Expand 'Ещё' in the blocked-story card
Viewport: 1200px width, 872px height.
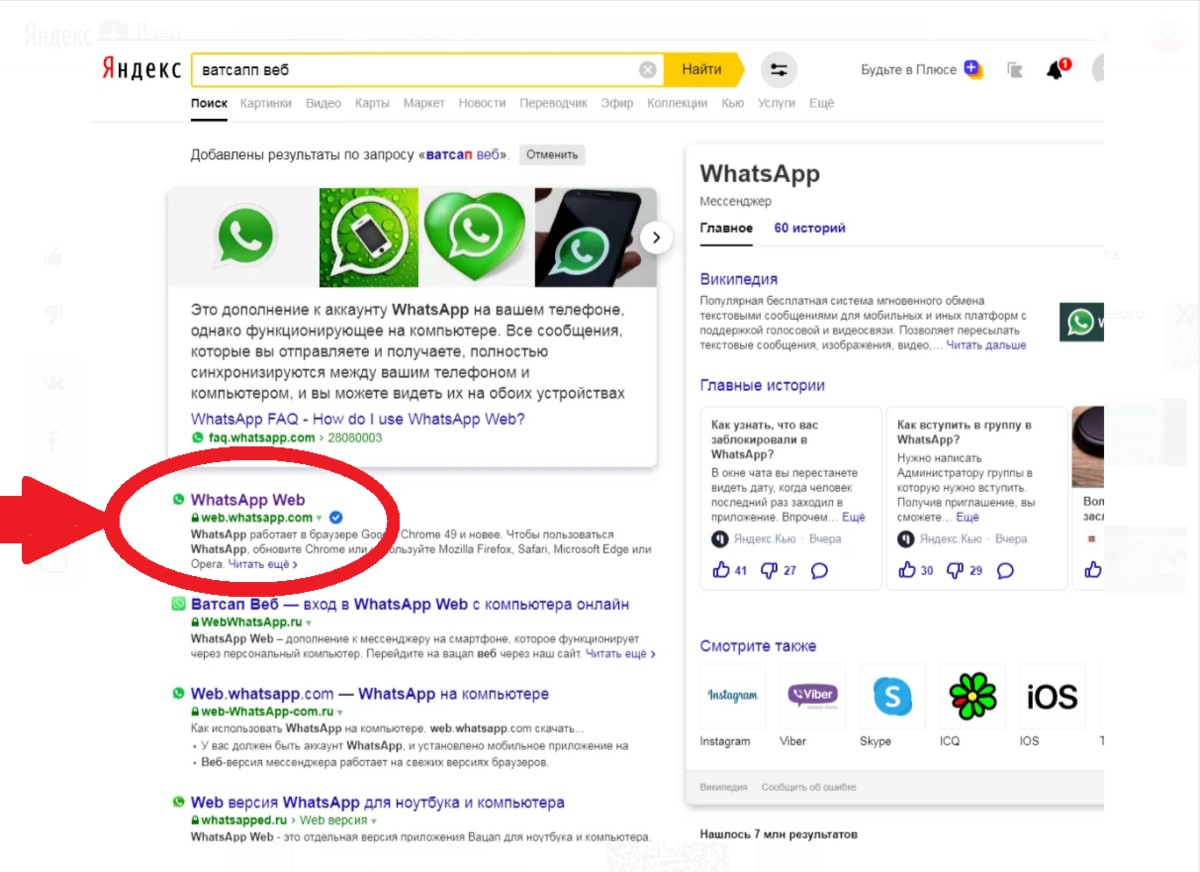853,518
